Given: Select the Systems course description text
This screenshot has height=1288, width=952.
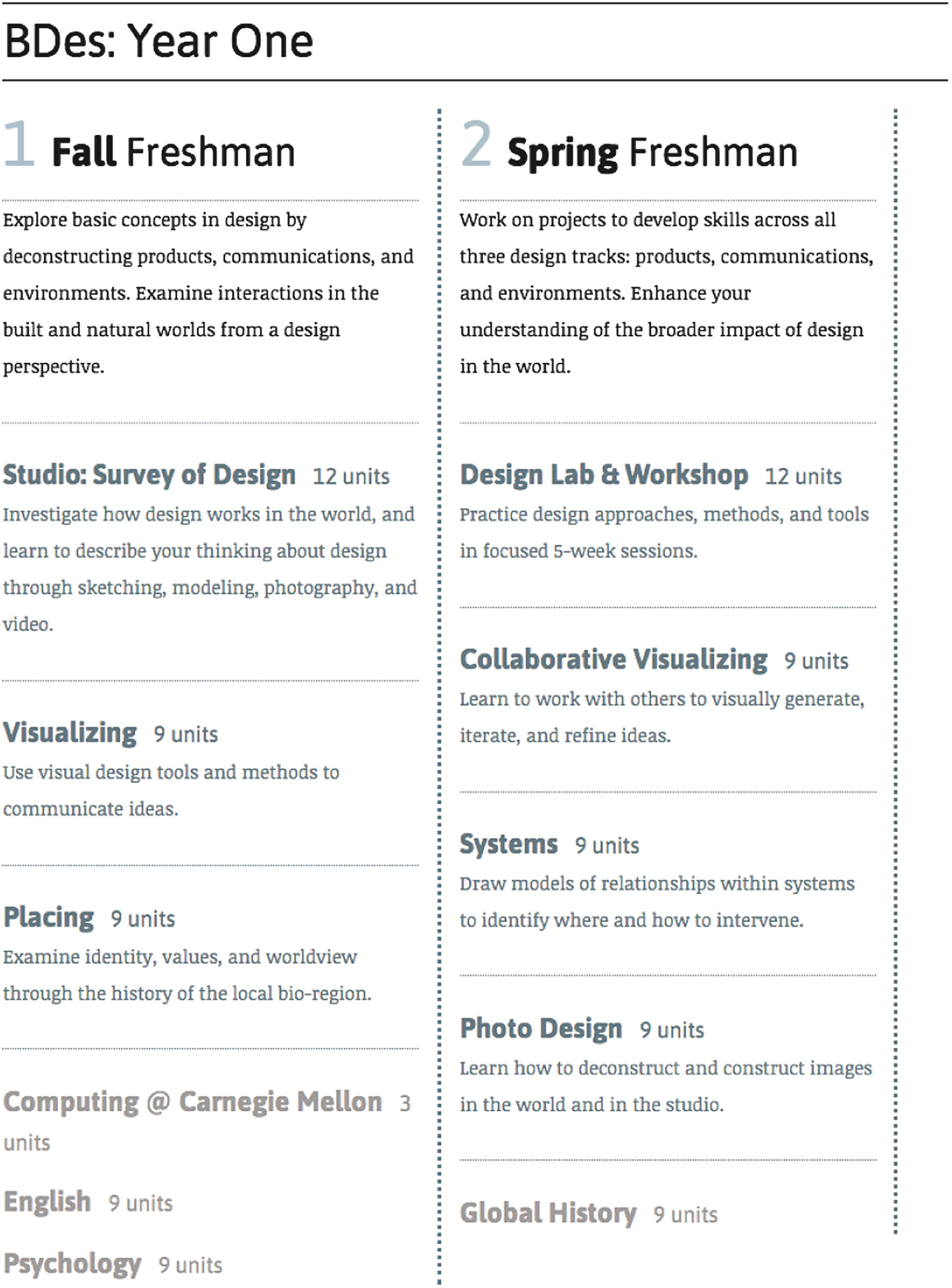Looking at the screenshot, I should click(657, 902).
